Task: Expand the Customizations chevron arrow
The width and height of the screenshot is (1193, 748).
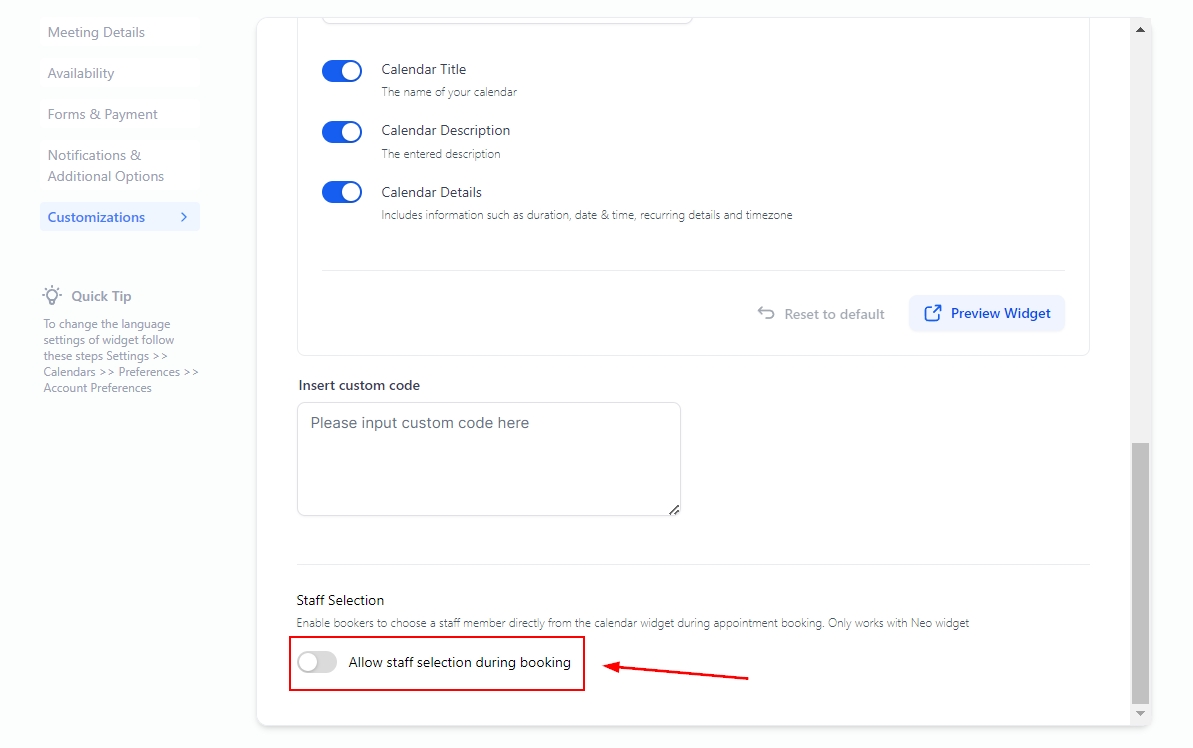Action: point(184,217)
